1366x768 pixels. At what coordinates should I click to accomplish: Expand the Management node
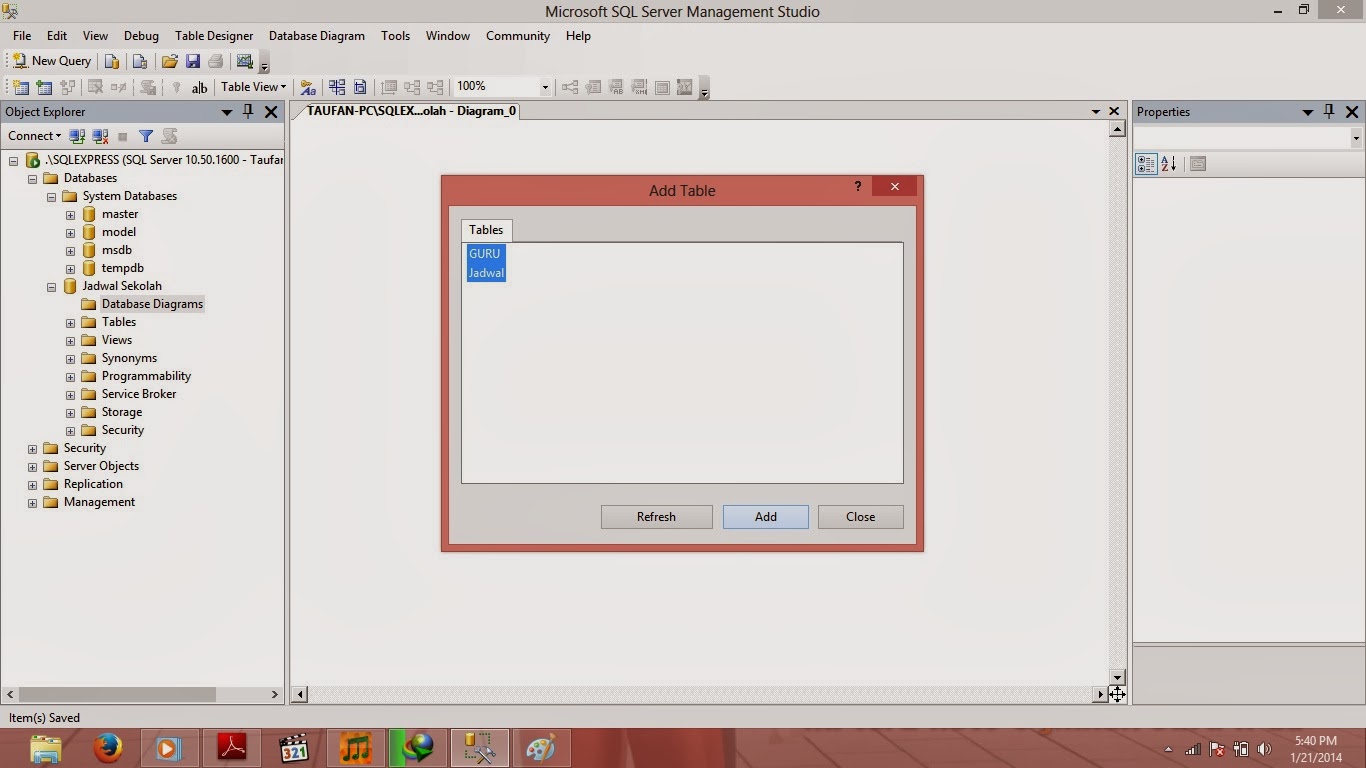pyautogui.click(x=32, y=502)
